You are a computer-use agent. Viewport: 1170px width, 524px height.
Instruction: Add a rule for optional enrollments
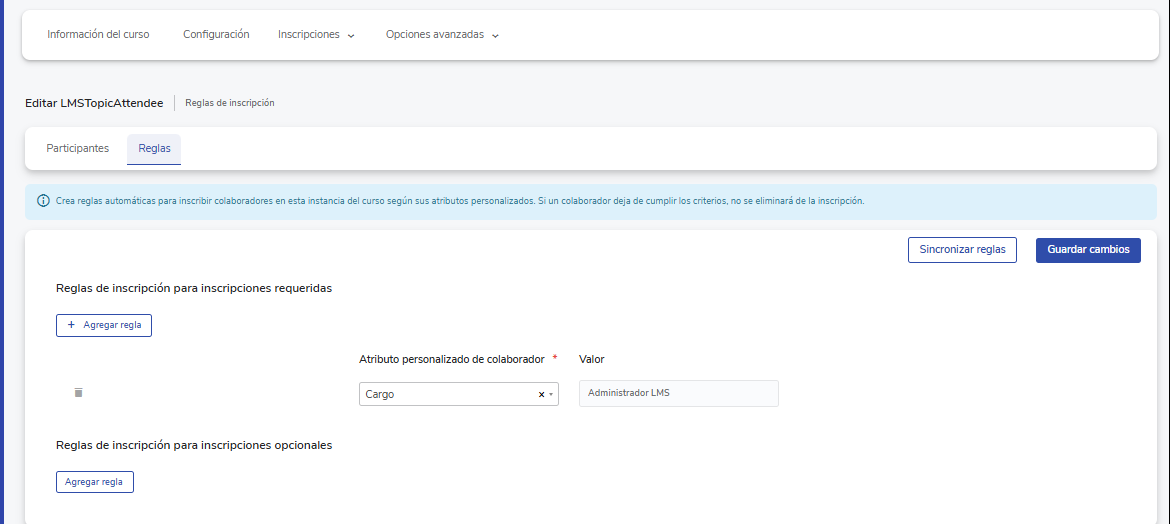pyautogui.click(x=94, y=482)
